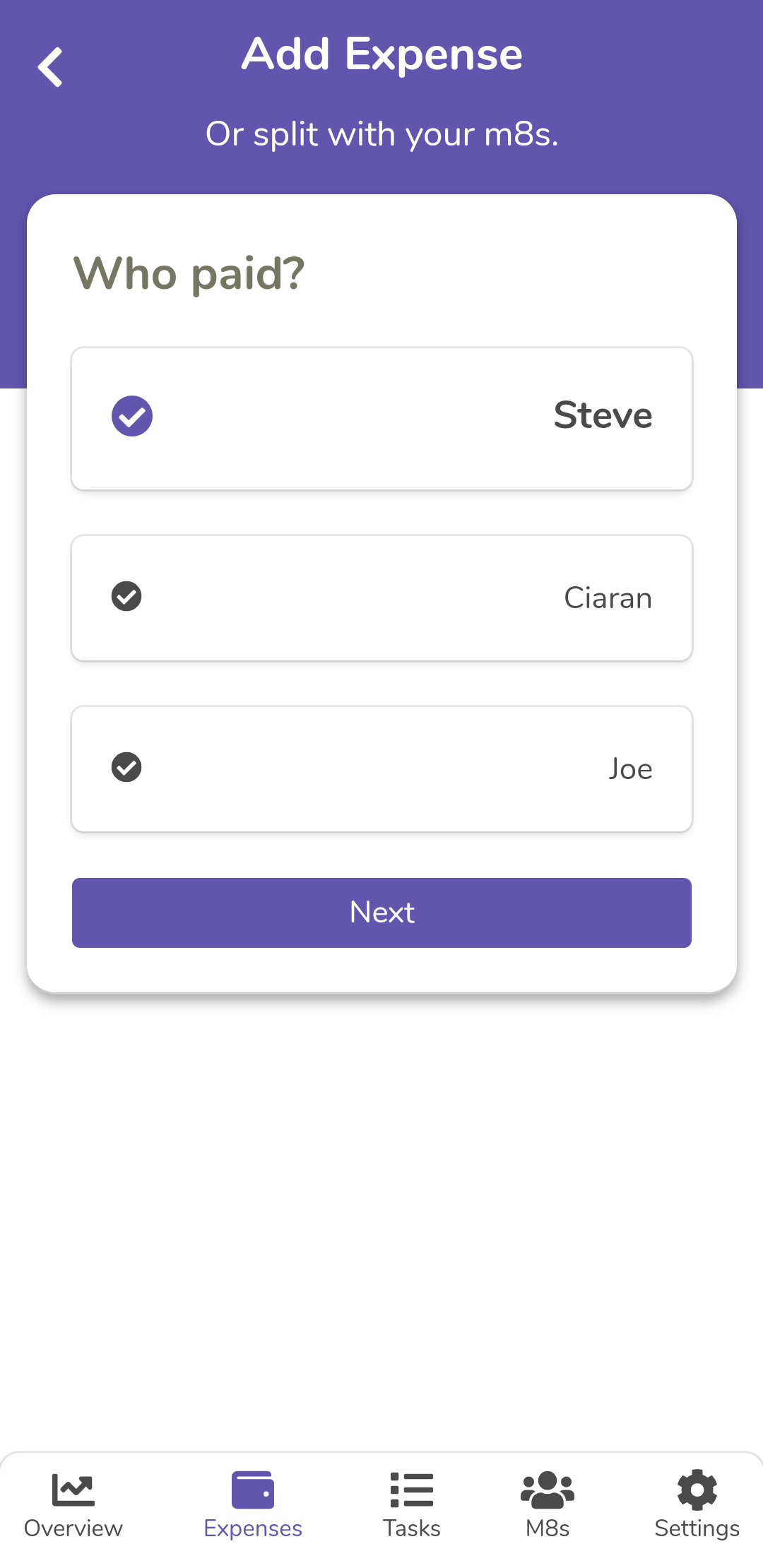Open the Tasks list icon
Viewport: 763px width, 1568px height.
411,1490
